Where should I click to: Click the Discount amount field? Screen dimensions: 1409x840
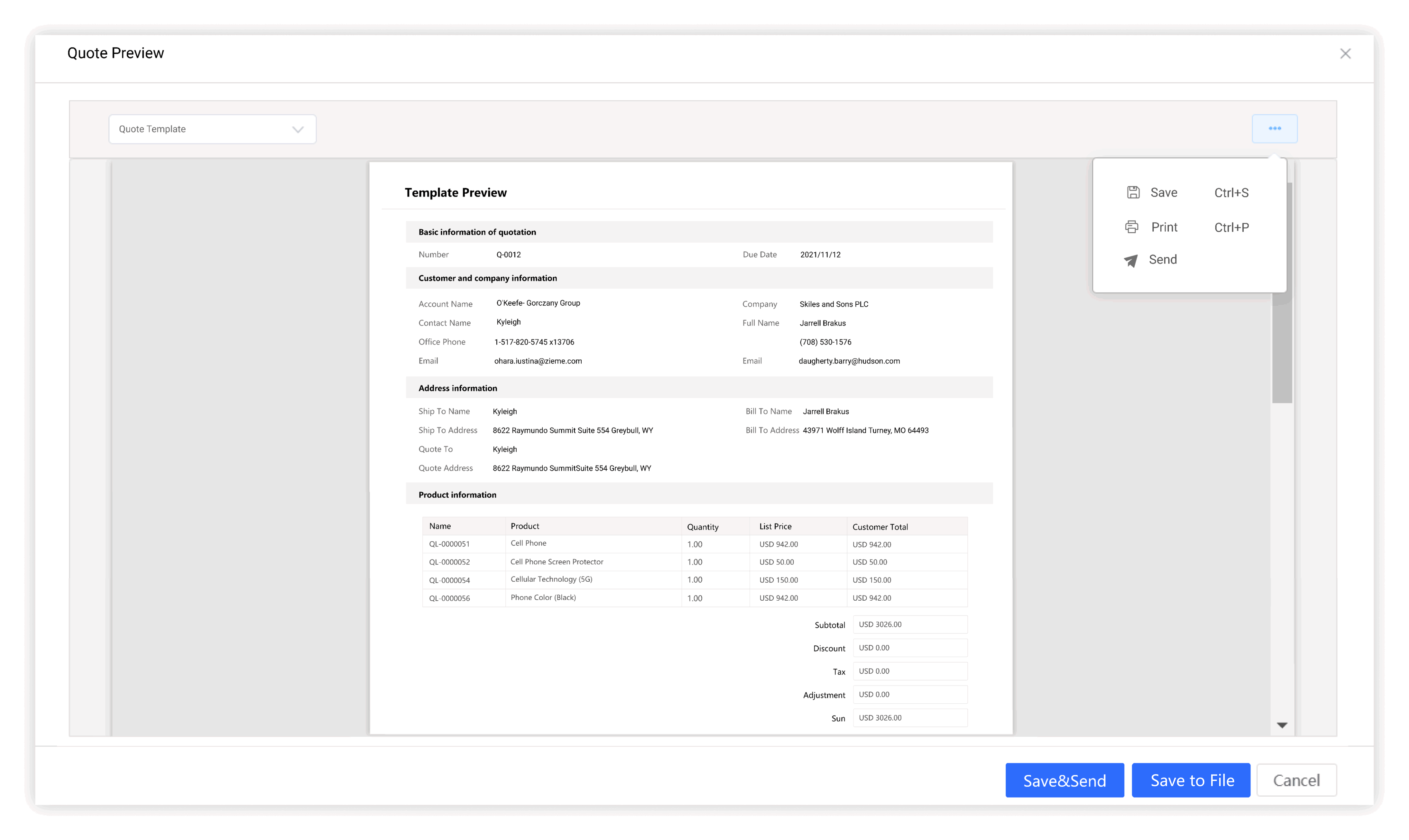[x=910, y=648]
